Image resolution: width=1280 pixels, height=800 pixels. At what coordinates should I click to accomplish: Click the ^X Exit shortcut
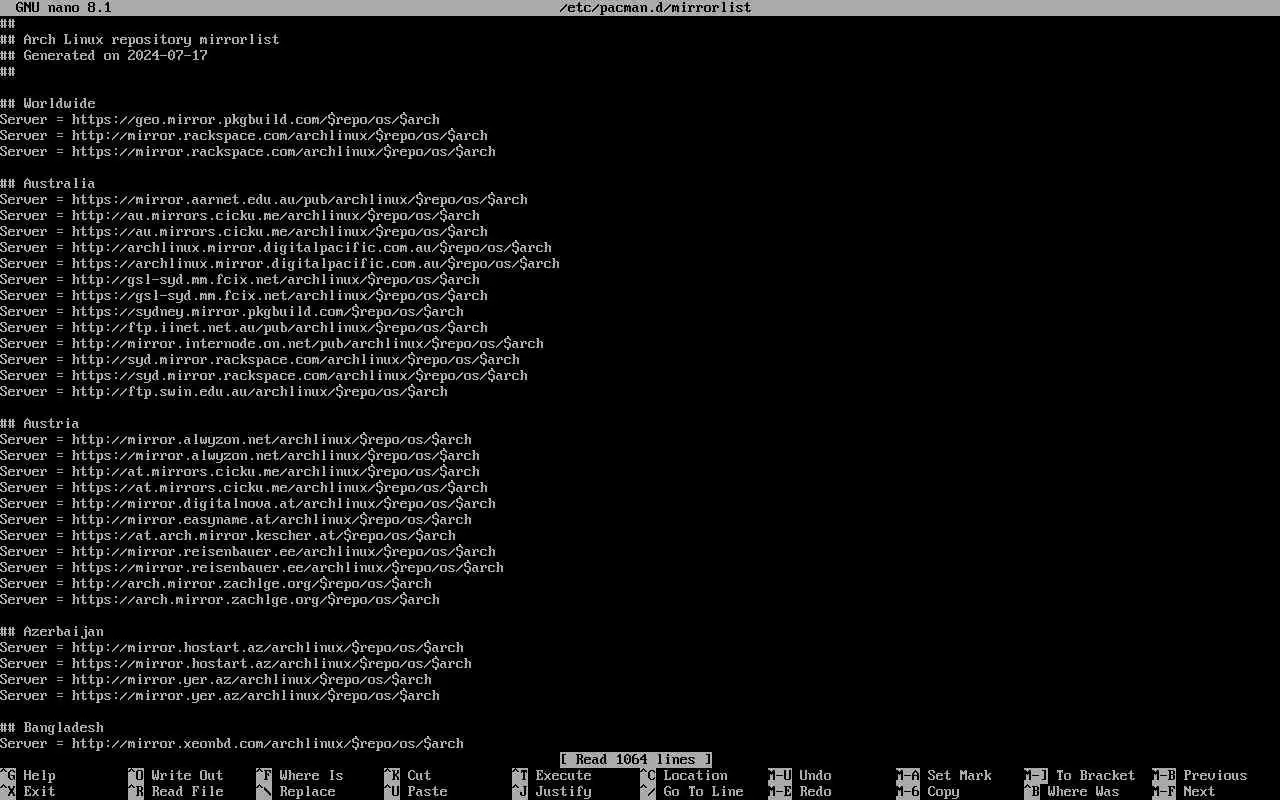(x=28, y=791)
